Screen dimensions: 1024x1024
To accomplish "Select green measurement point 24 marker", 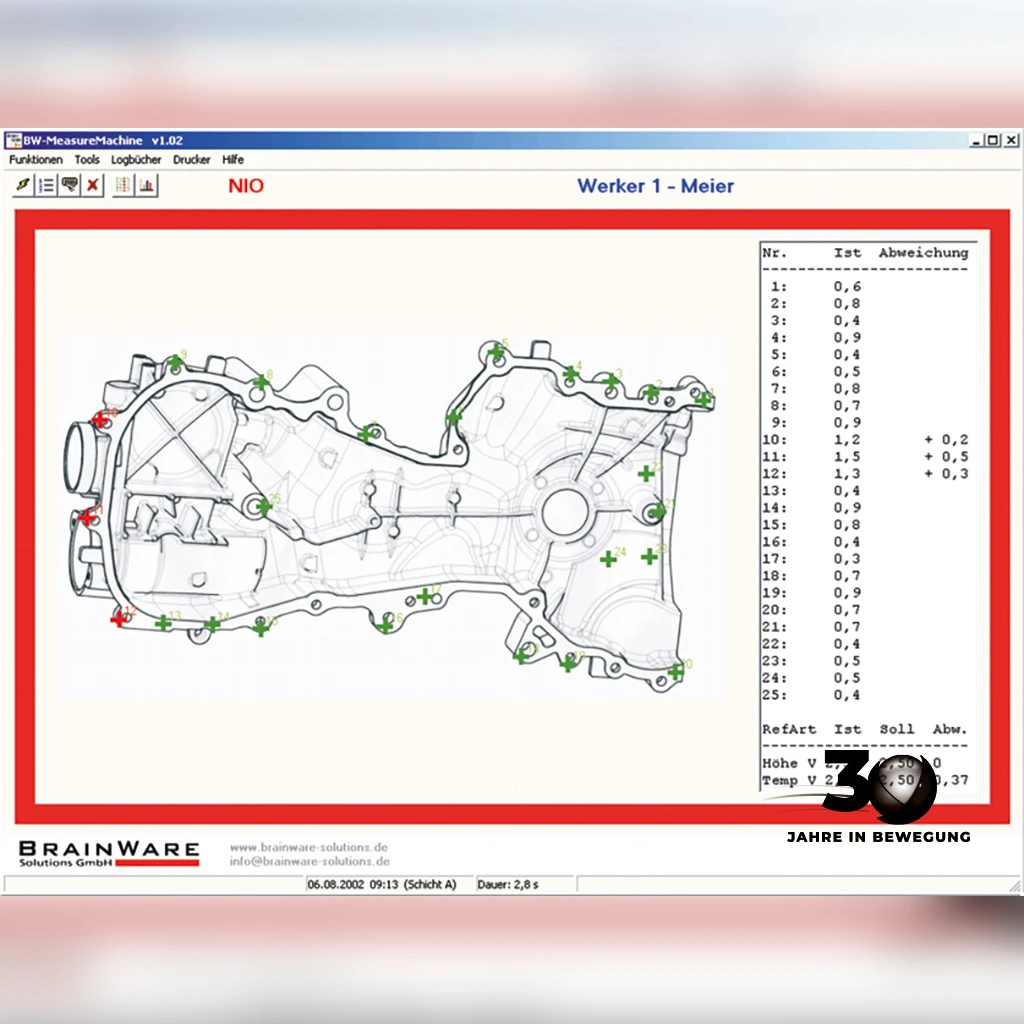I will 608,559.
